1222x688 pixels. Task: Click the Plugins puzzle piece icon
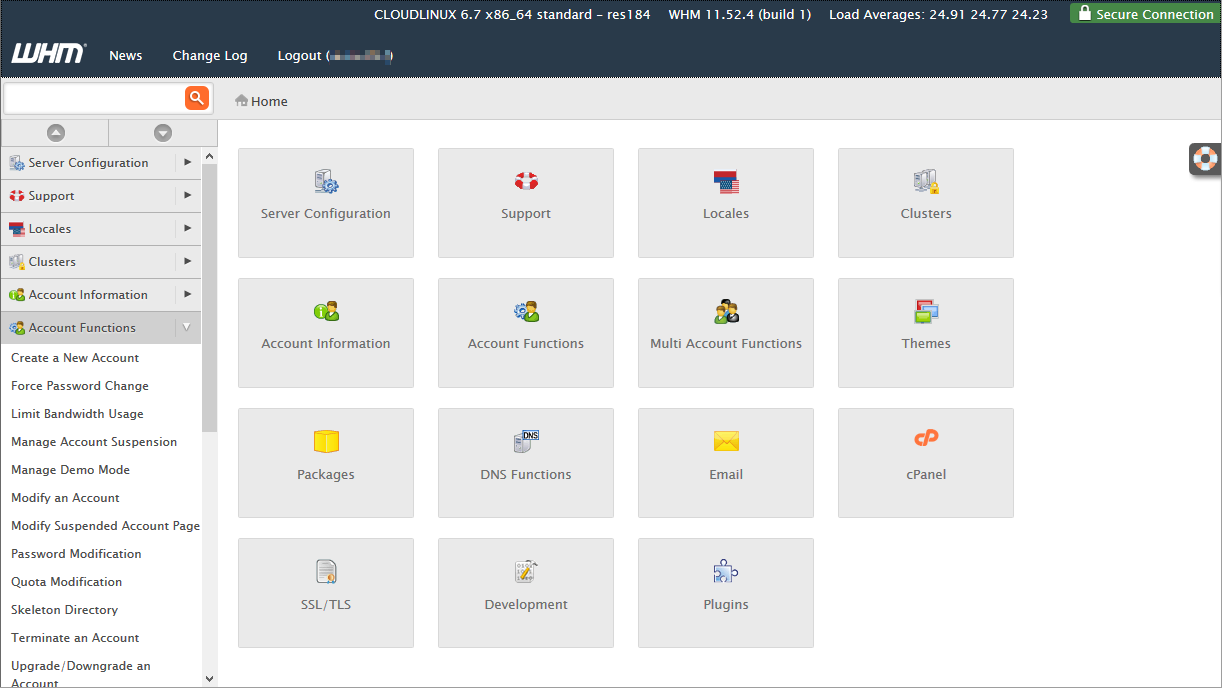coord(726,572)
